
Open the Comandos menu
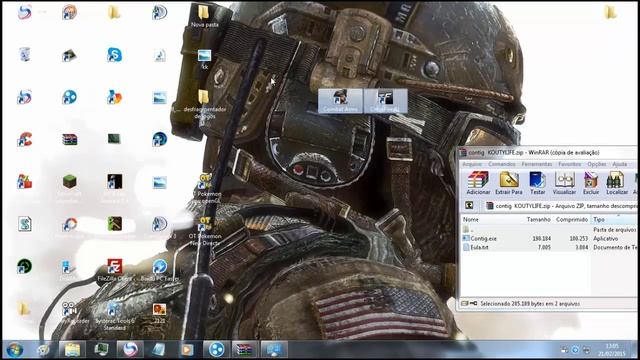502,164
